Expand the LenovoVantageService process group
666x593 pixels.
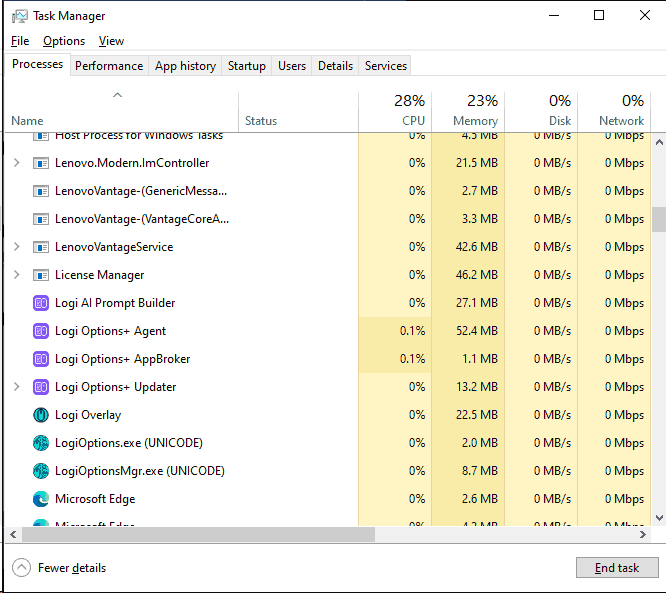tap(17, 247)
